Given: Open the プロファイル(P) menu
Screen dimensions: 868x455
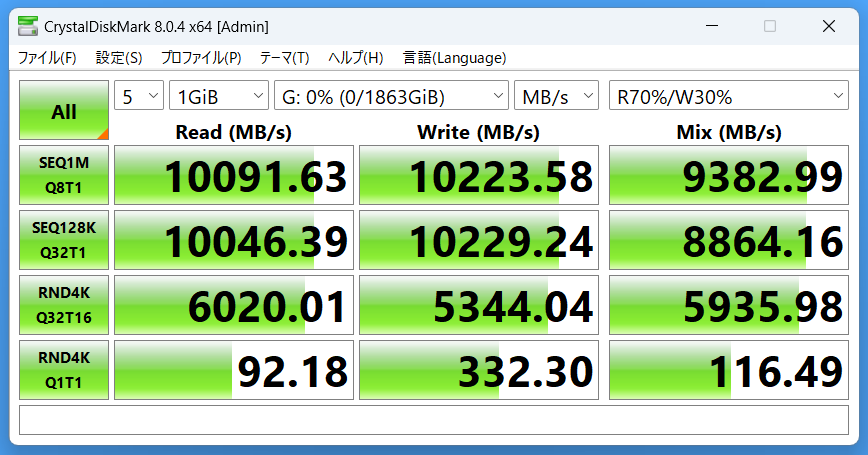Looking at the screenshot, I should pos(201,58).
